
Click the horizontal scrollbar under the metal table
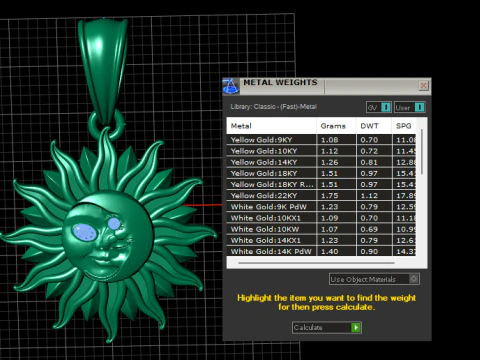click(317, 263)
